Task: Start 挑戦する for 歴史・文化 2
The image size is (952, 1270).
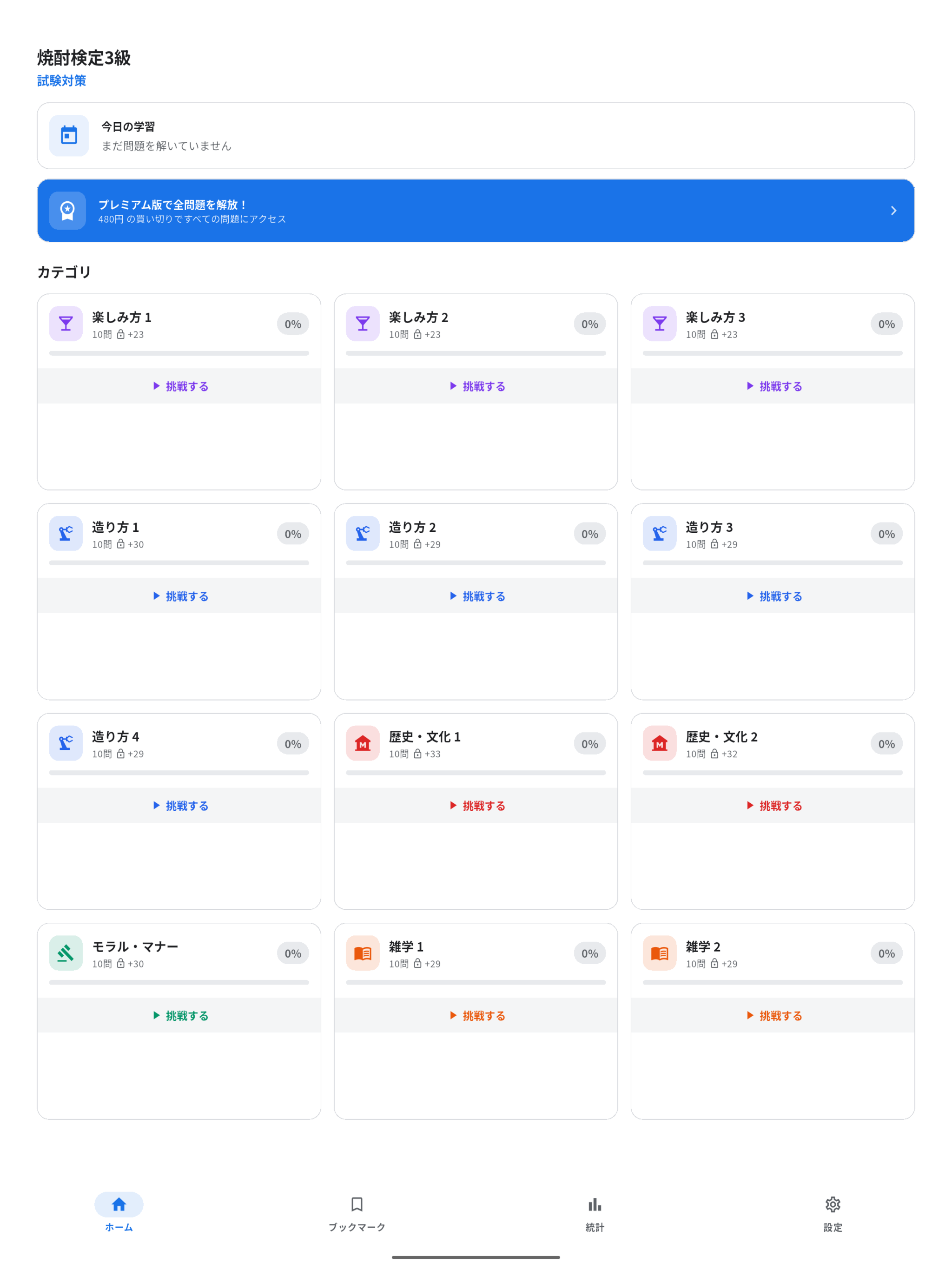Action: click(773, 806)
